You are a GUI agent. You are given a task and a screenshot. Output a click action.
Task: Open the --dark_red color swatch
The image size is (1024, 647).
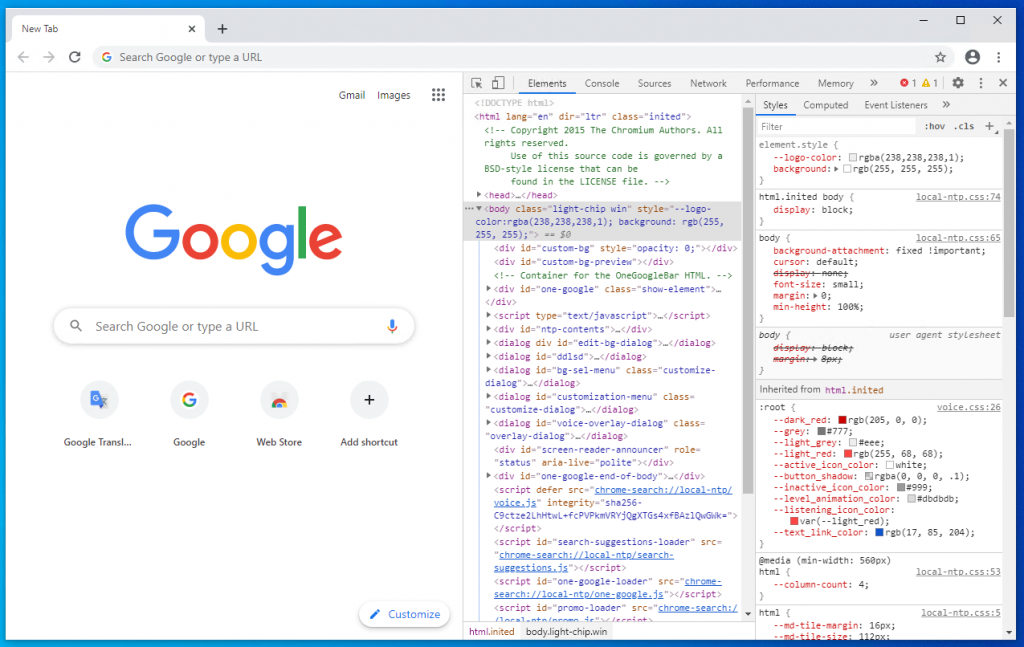click(842, 420)
